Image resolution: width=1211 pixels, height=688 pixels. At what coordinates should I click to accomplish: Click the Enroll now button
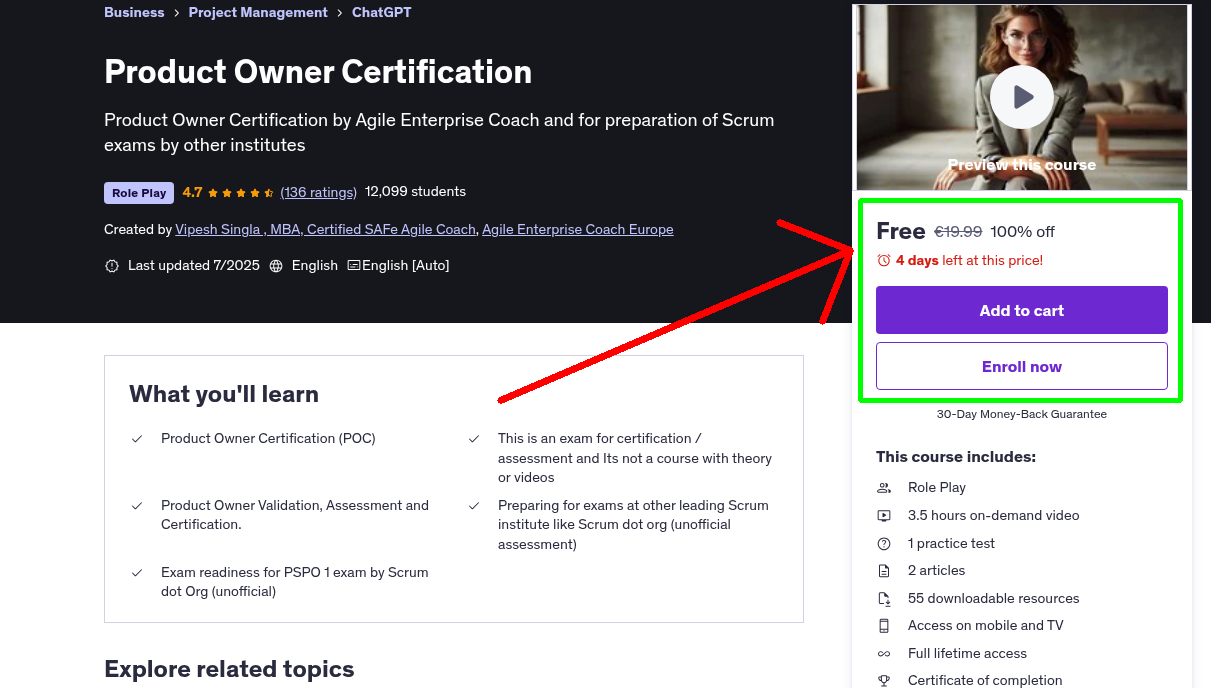pos(1022,366)
